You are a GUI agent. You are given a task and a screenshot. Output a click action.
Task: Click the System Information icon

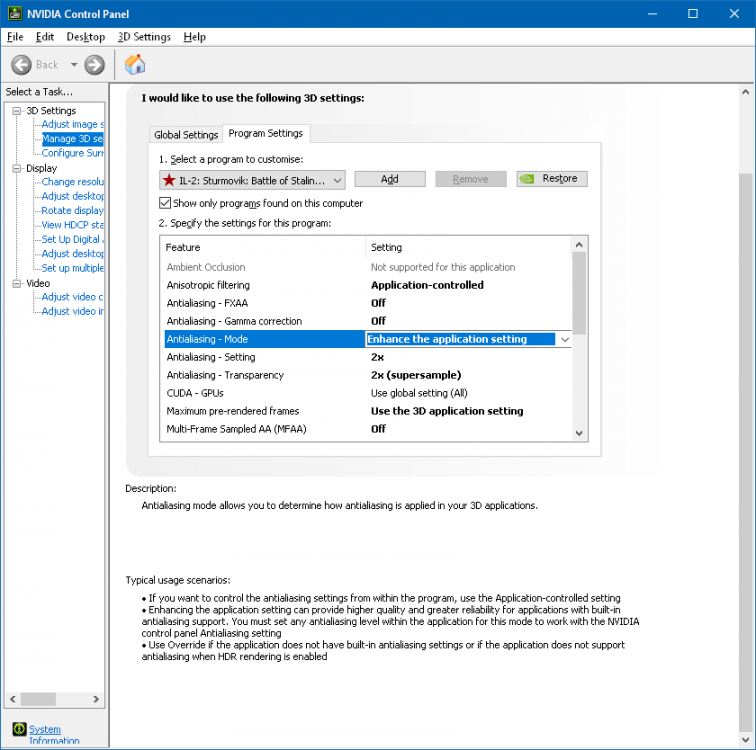[18, 730]
